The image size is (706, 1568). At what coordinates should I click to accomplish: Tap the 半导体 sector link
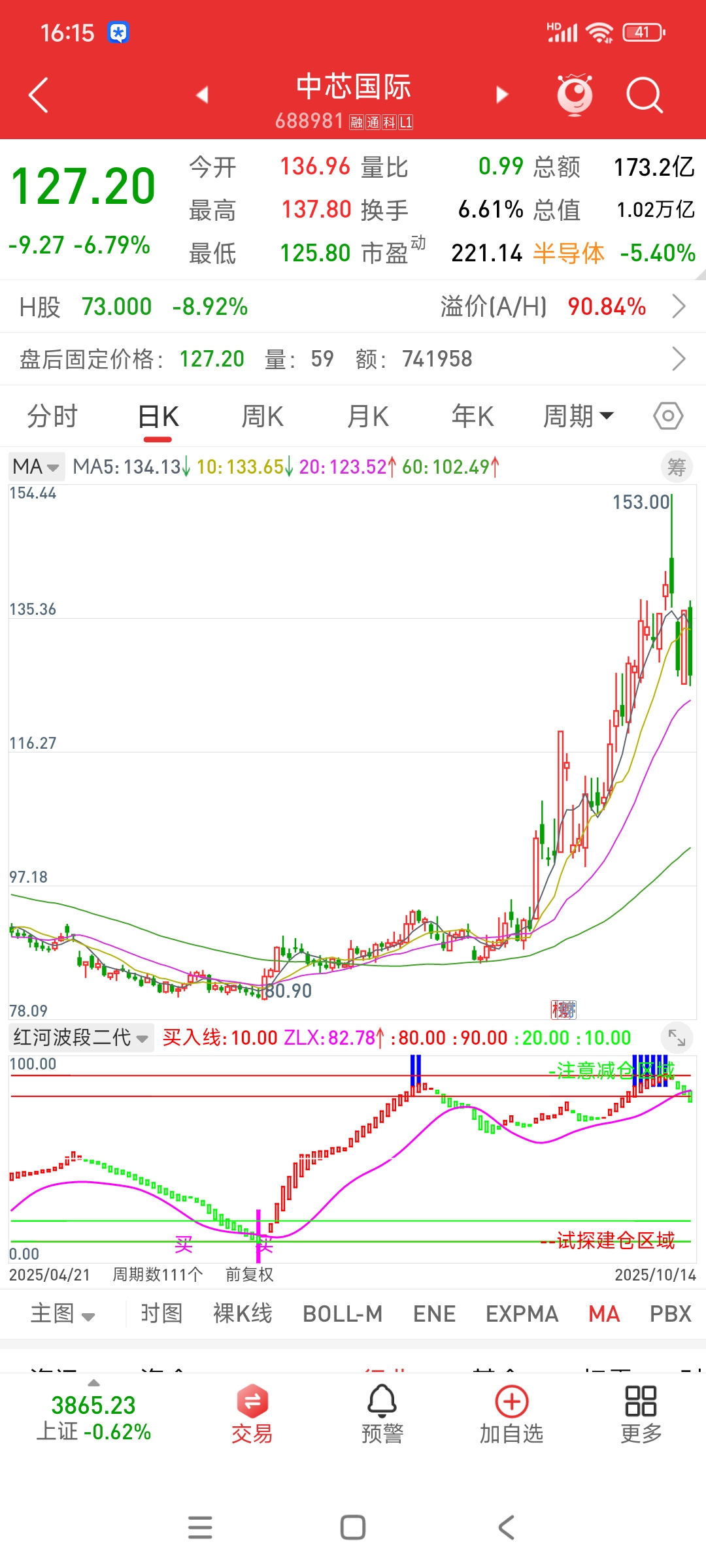tap(569, 253)
